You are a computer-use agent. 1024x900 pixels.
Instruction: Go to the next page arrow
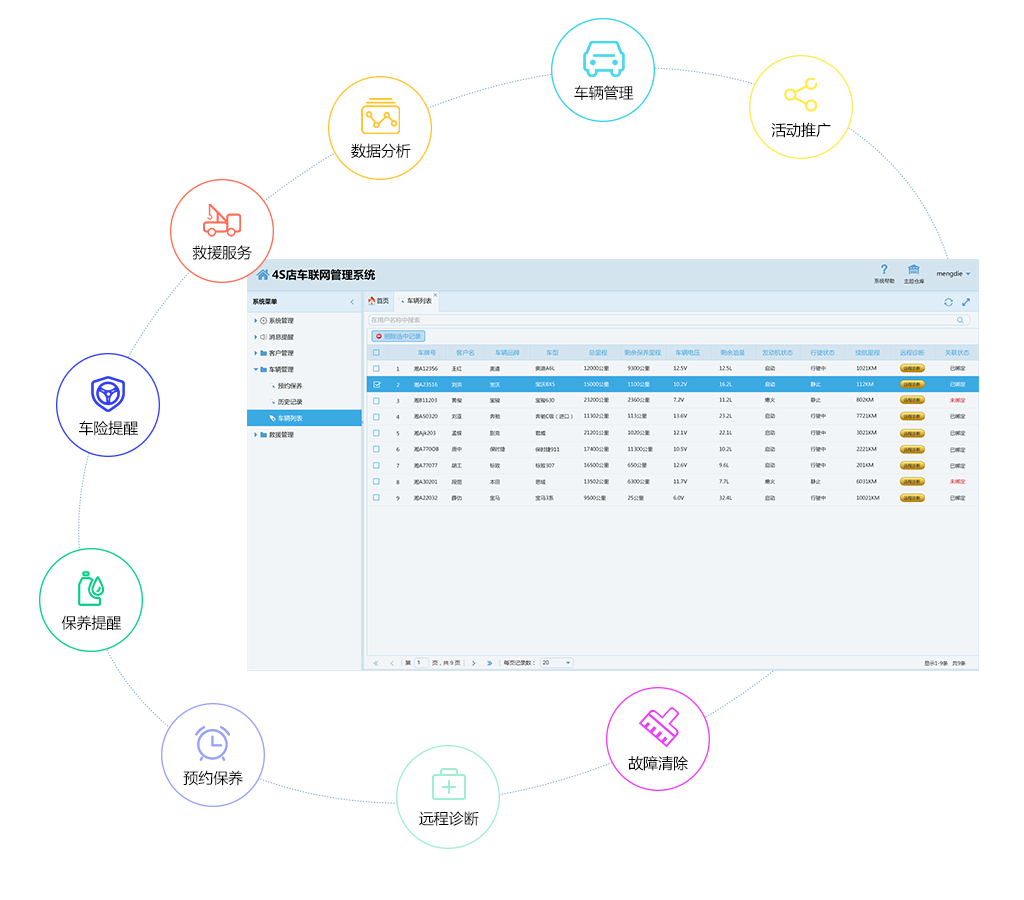(473, 663)
